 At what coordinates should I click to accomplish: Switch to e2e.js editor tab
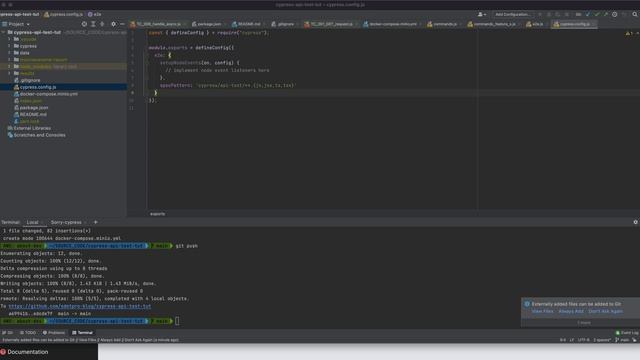pos(535,24)
